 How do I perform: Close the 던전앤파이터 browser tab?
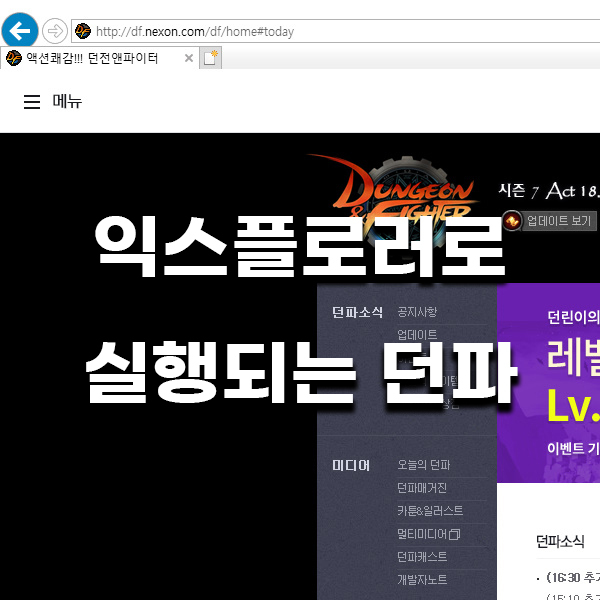189,58
